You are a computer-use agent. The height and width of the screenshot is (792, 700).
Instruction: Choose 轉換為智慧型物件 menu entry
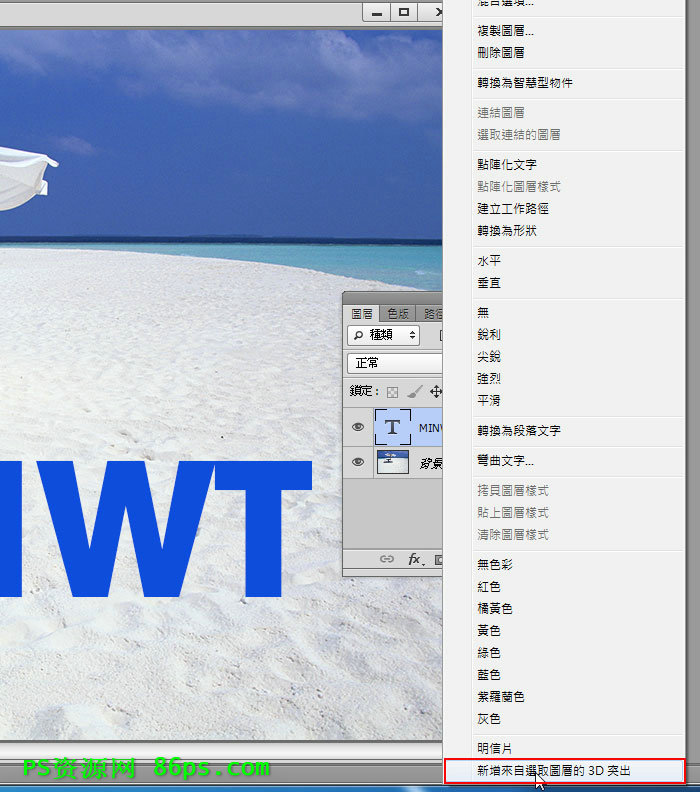[525, 83]
